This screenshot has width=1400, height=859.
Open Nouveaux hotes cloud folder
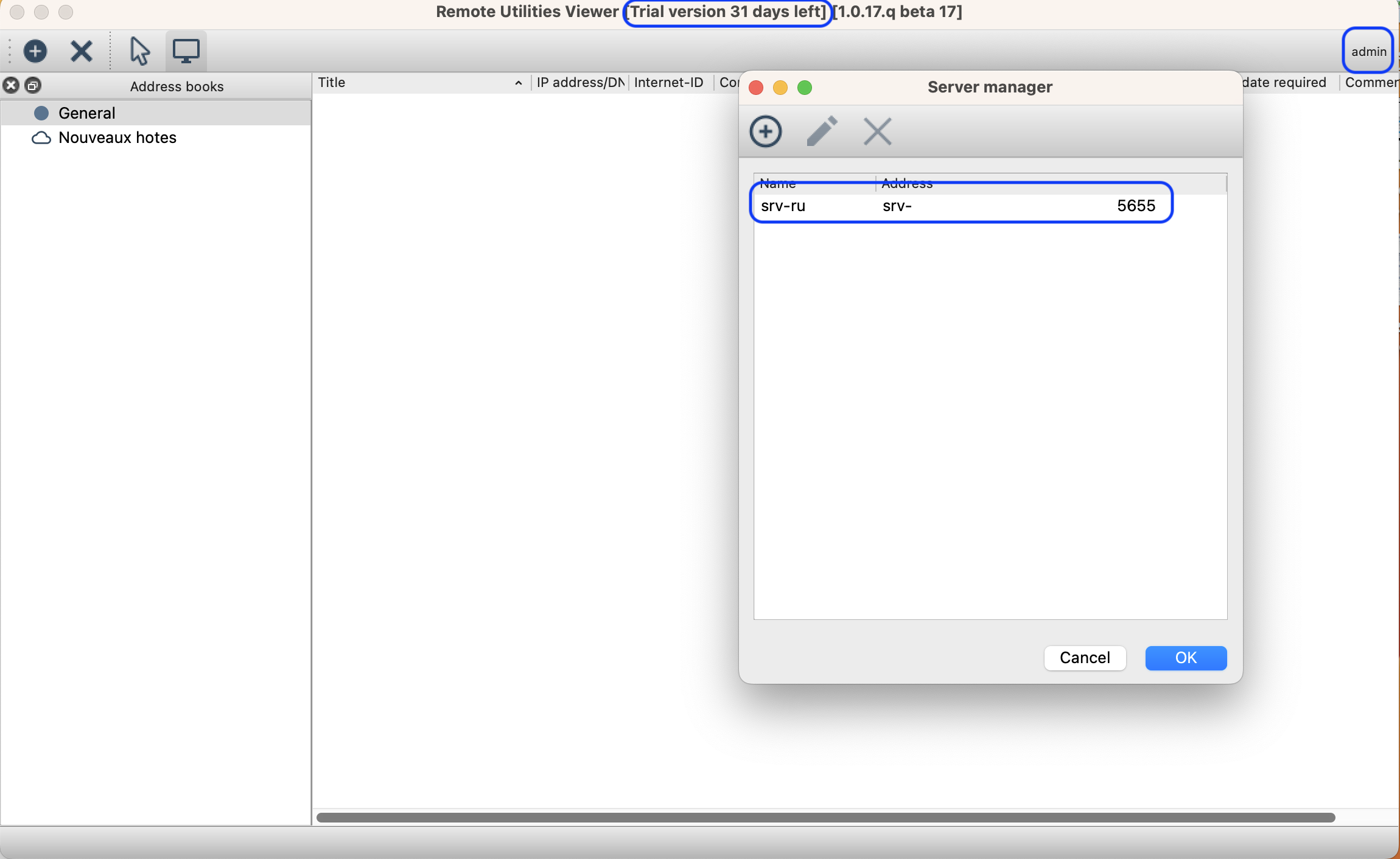[x=117, y=138]
